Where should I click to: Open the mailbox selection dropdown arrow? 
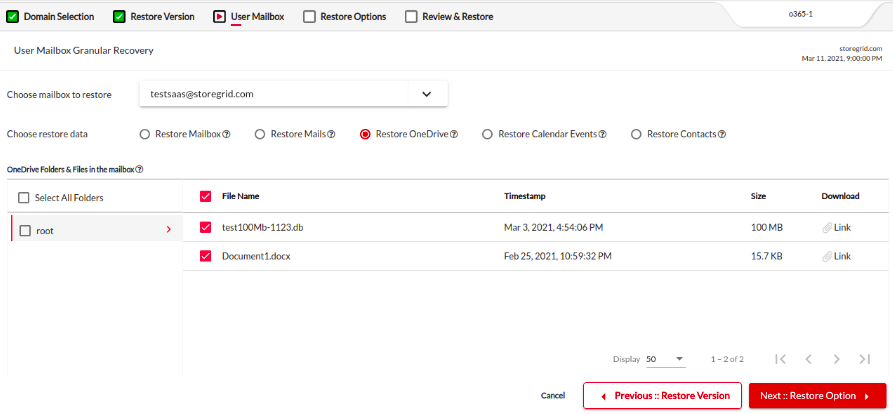point(427,95)
